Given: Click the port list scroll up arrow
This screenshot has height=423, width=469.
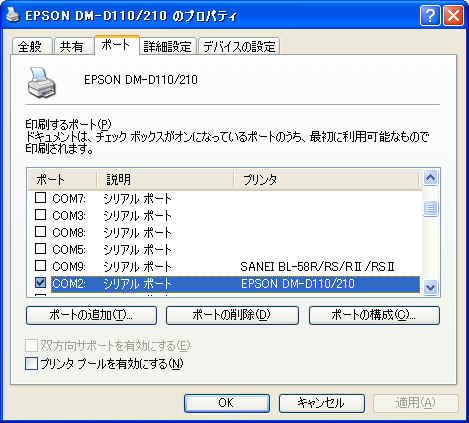Looking at the screenshot, I should [431, 178].
